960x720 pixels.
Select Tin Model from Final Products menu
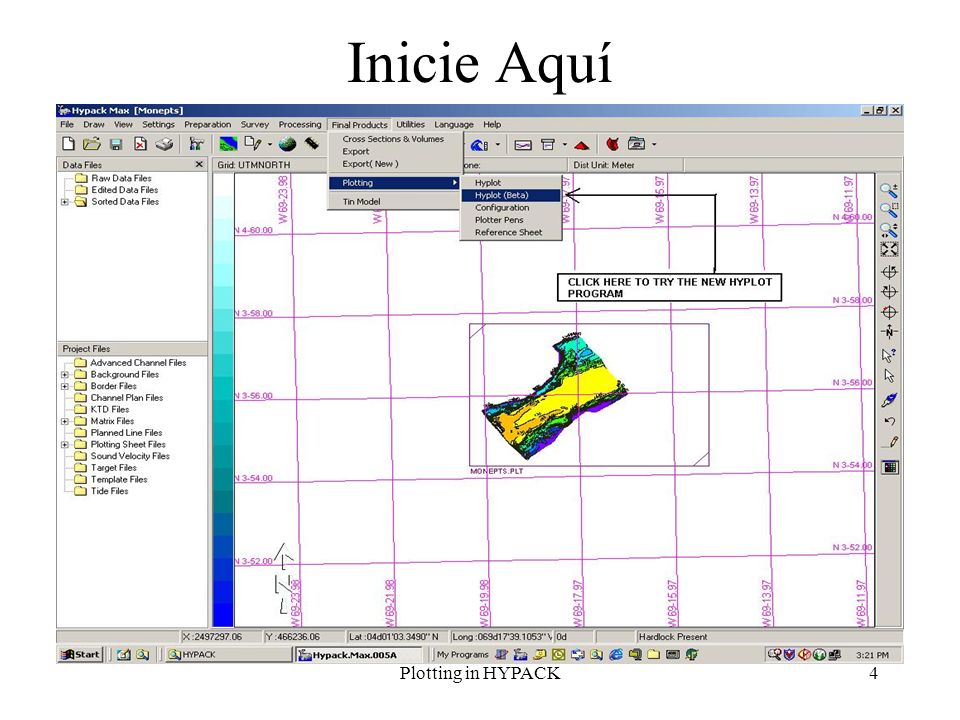394,201
